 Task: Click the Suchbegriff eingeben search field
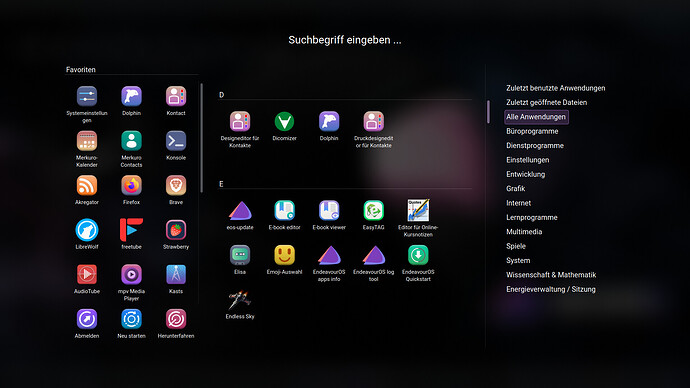click(x=345, y=40)
